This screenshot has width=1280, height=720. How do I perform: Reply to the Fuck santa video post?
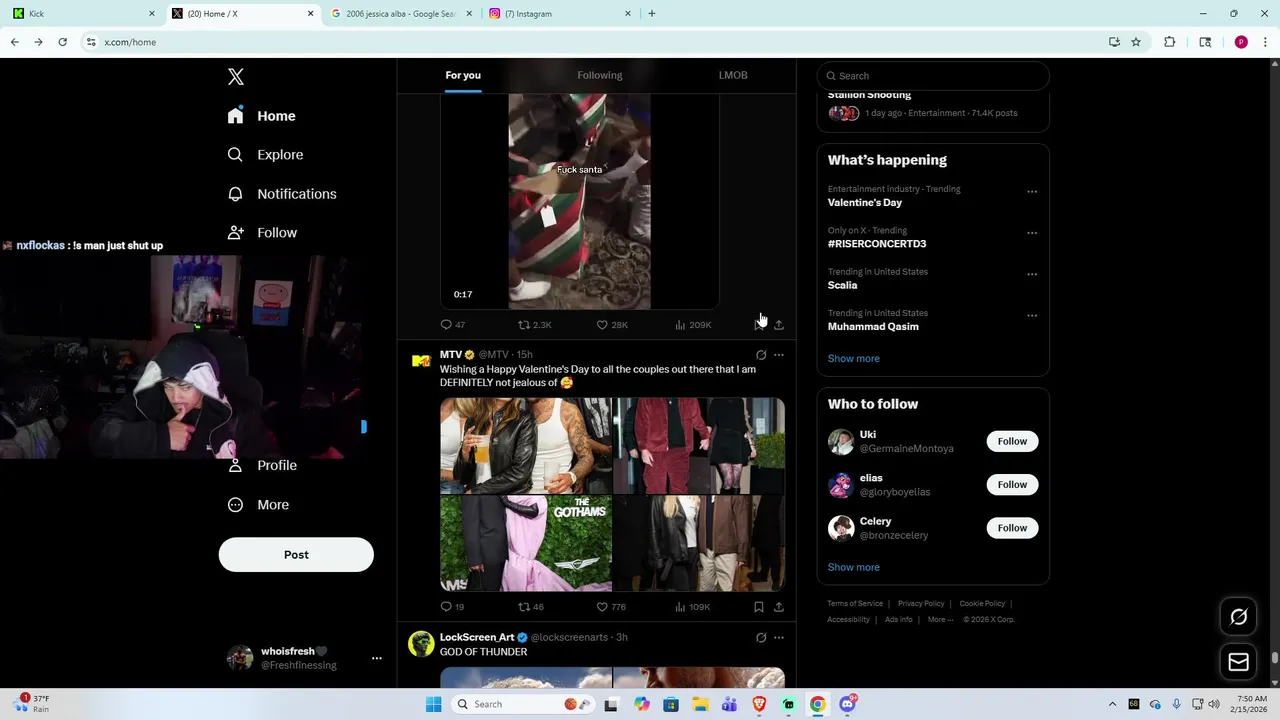coord(453,325)
